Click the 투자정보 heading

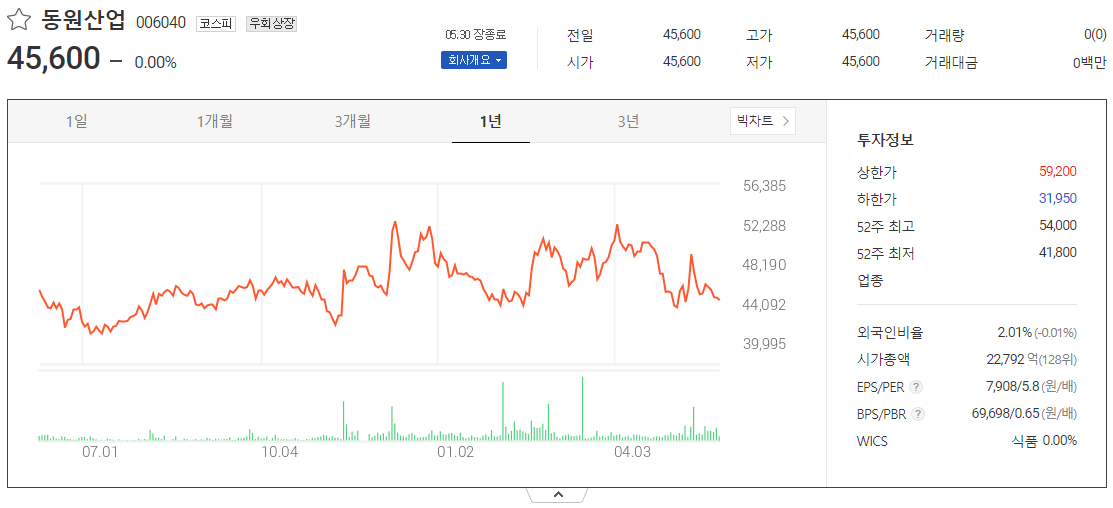click(x=886, y=140)
